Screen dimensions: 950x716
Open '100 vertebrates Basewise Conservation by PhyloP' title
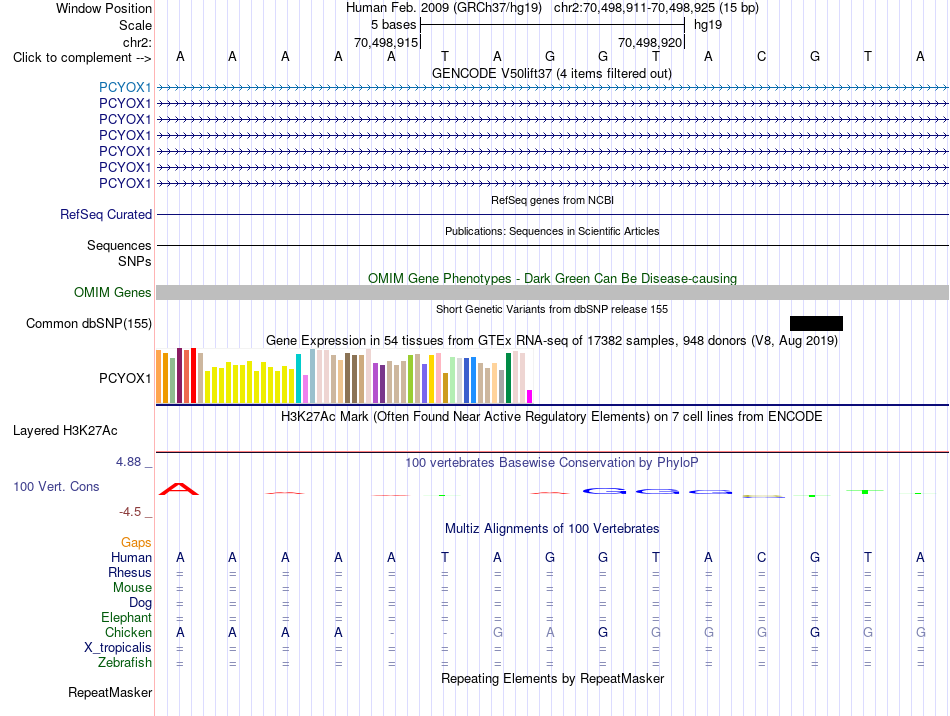pyautogui.click(x=552, y=462)
